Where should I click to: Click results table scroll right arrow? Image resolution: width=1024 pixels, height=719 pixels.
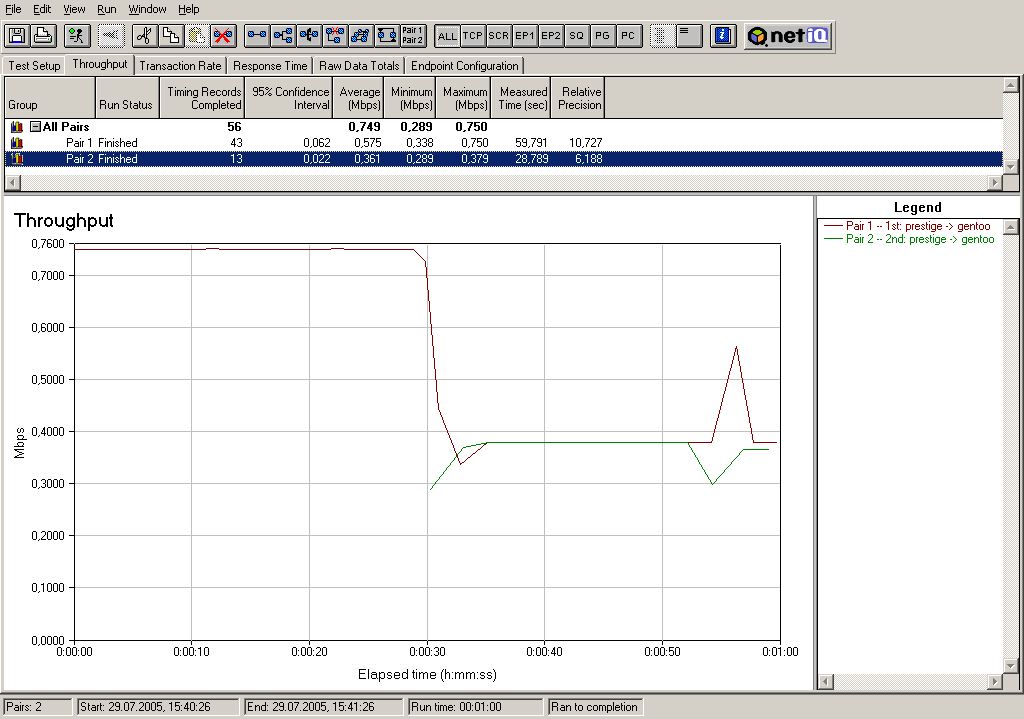click(x=995, y=182)
